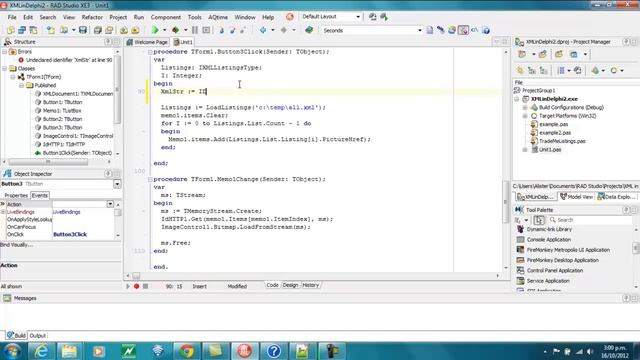This screenshot has height=360, width=640.
Task: Open the Seconds combo box dropdown
Action: coord(420,30)
